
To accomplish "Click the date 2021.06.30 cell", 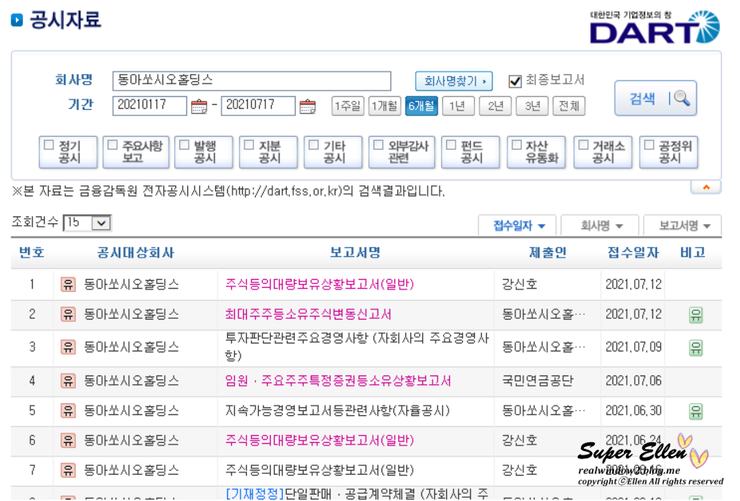I will click(633, 411).
